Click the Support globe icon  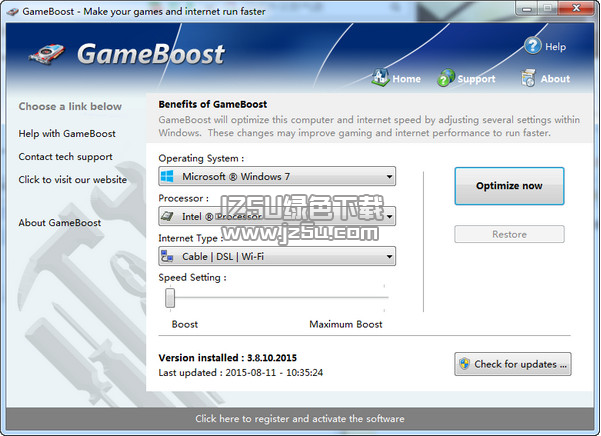446,78
